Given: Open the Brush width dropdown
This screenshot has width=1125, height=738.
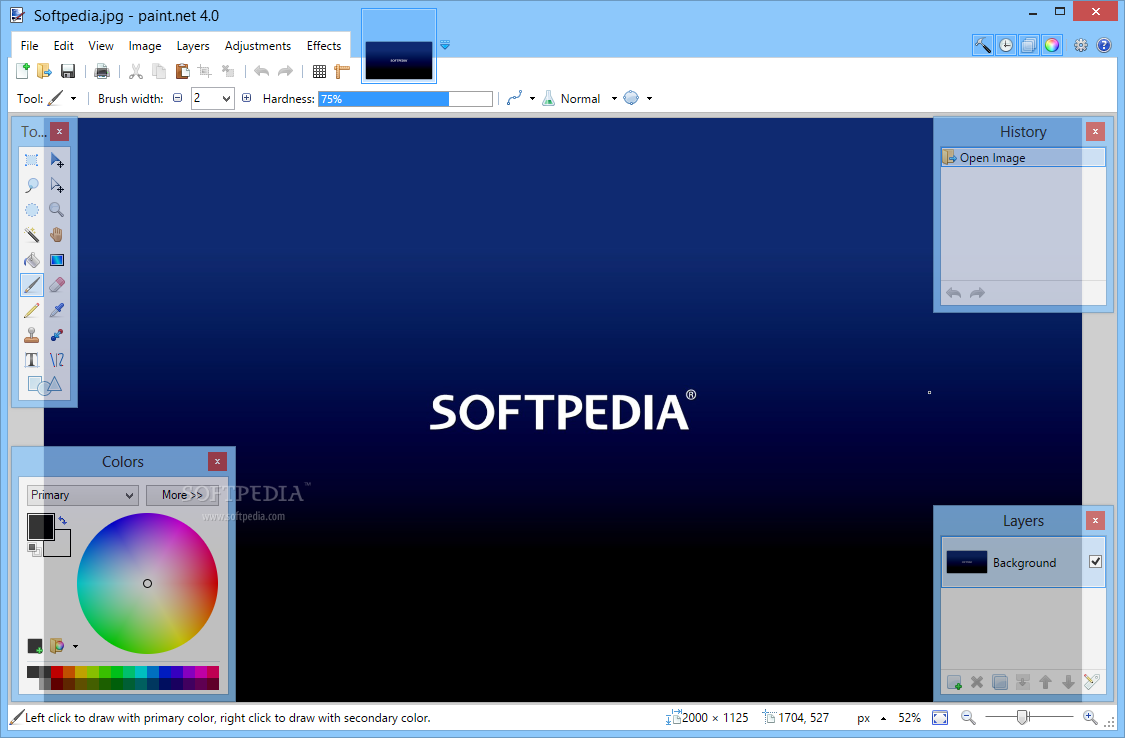Looking at the screenshot, I should [227, 99].
